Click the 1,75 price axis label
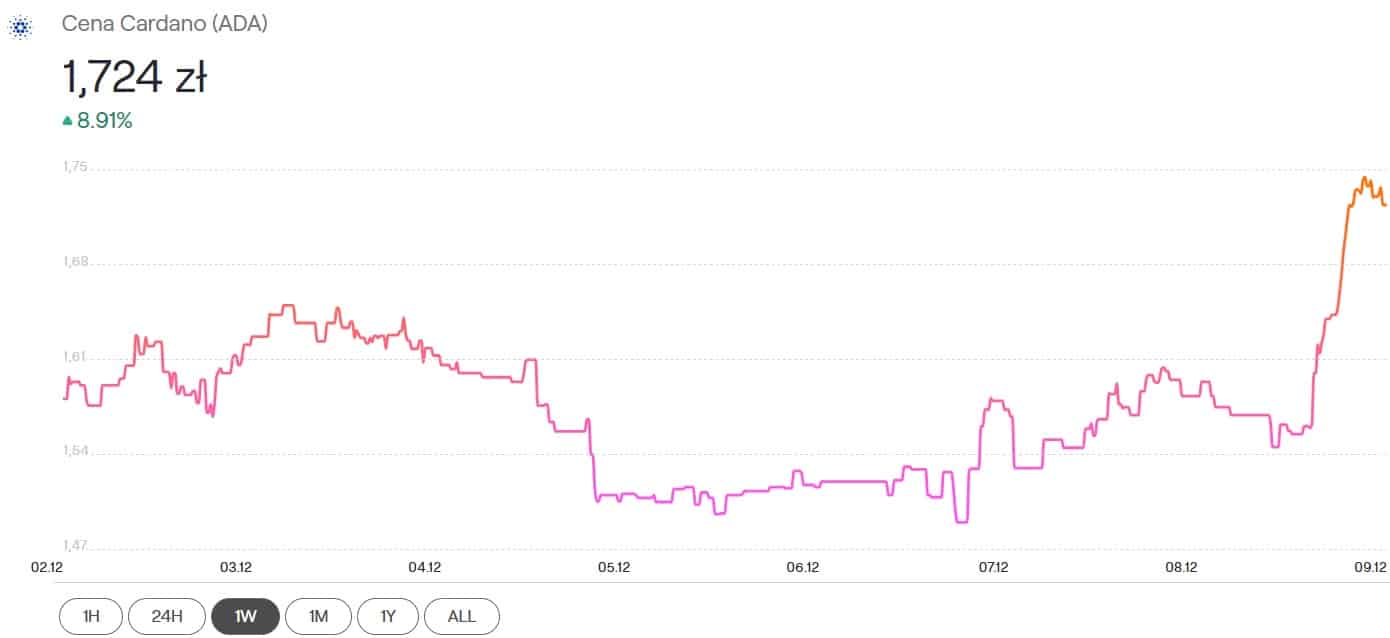The width and height of the screenshot is (1390, 638). point(75,168)
